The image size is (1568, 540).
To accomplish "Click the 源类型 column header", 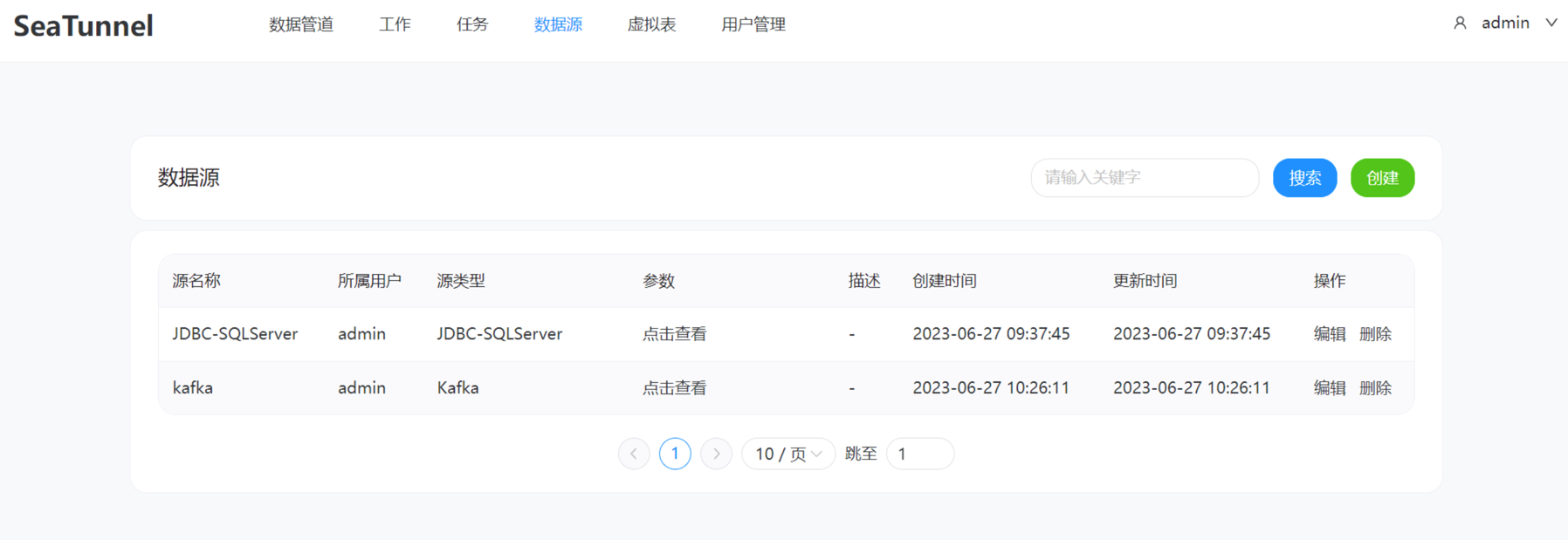I will click(x=461, y=281).
